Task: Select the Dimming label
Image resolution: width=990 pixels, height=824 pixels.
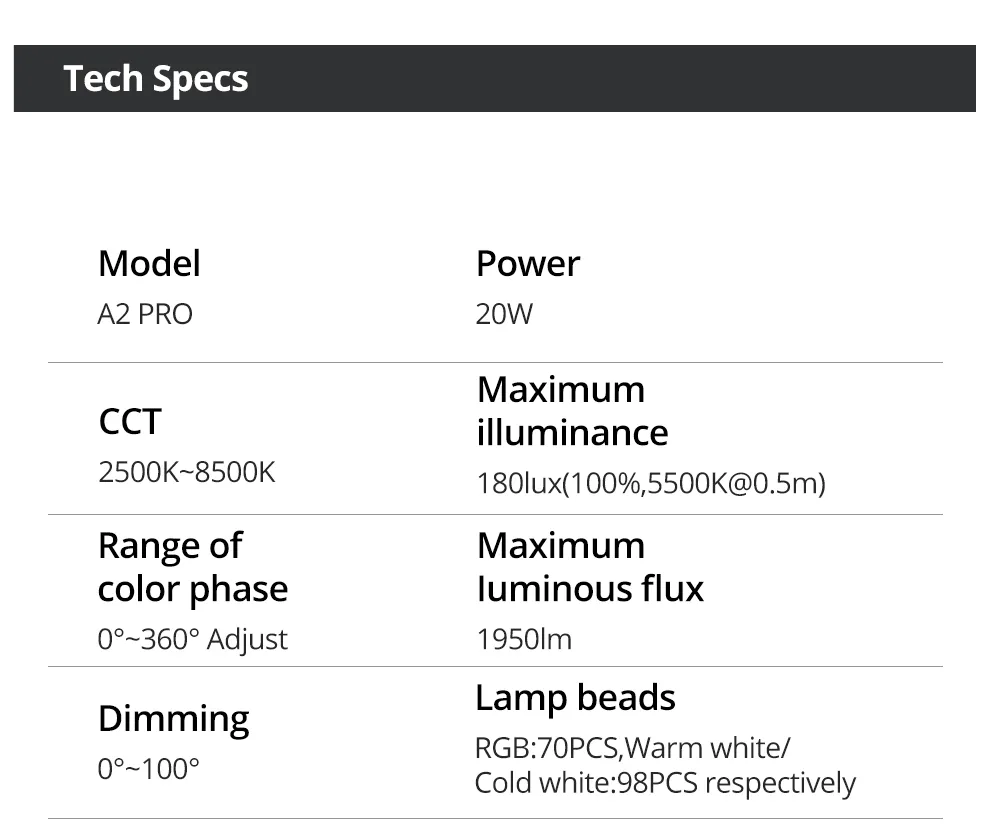Action: tap(173, 718)
